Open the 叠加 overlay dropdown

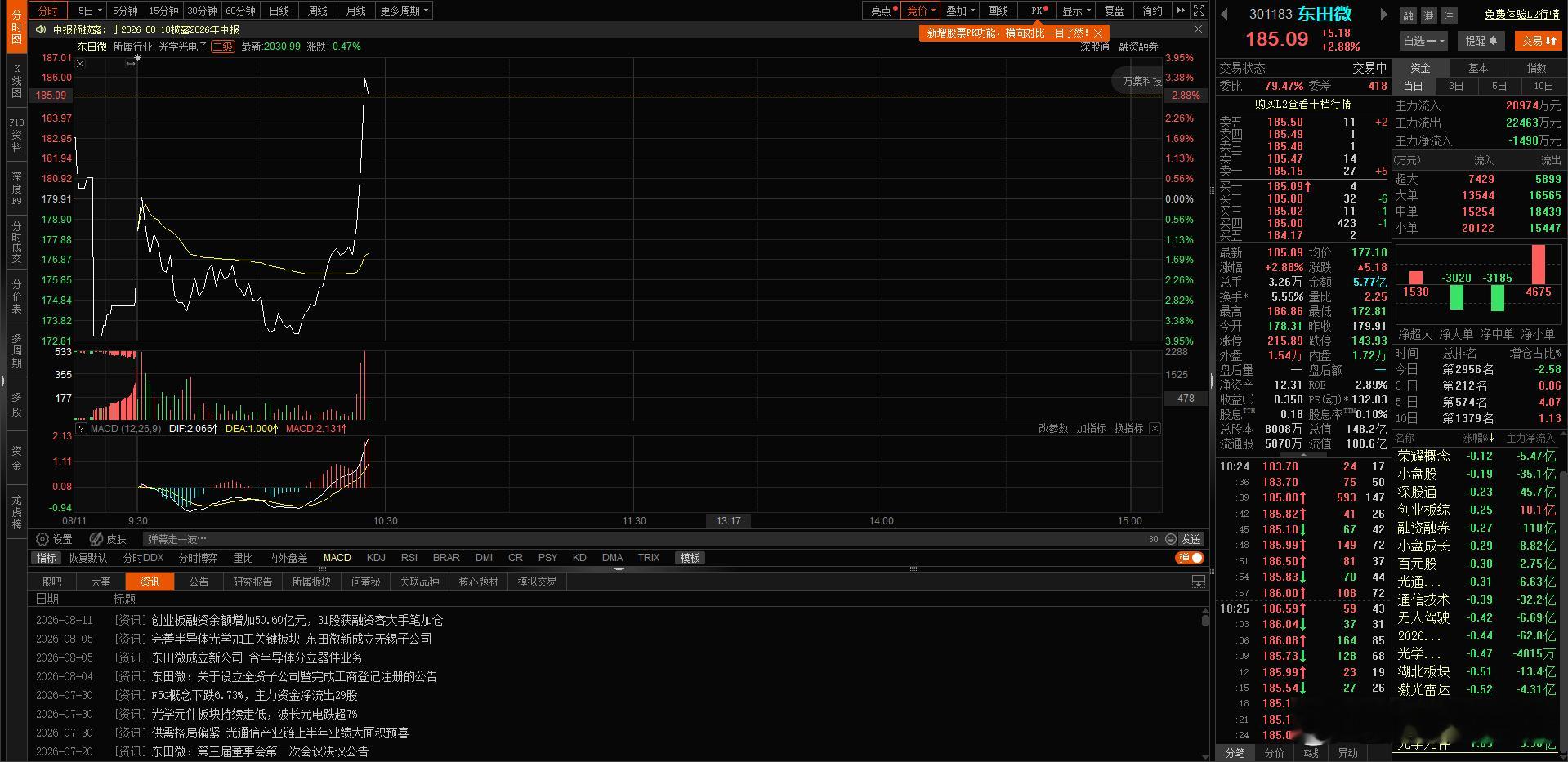tap(960, 11)
